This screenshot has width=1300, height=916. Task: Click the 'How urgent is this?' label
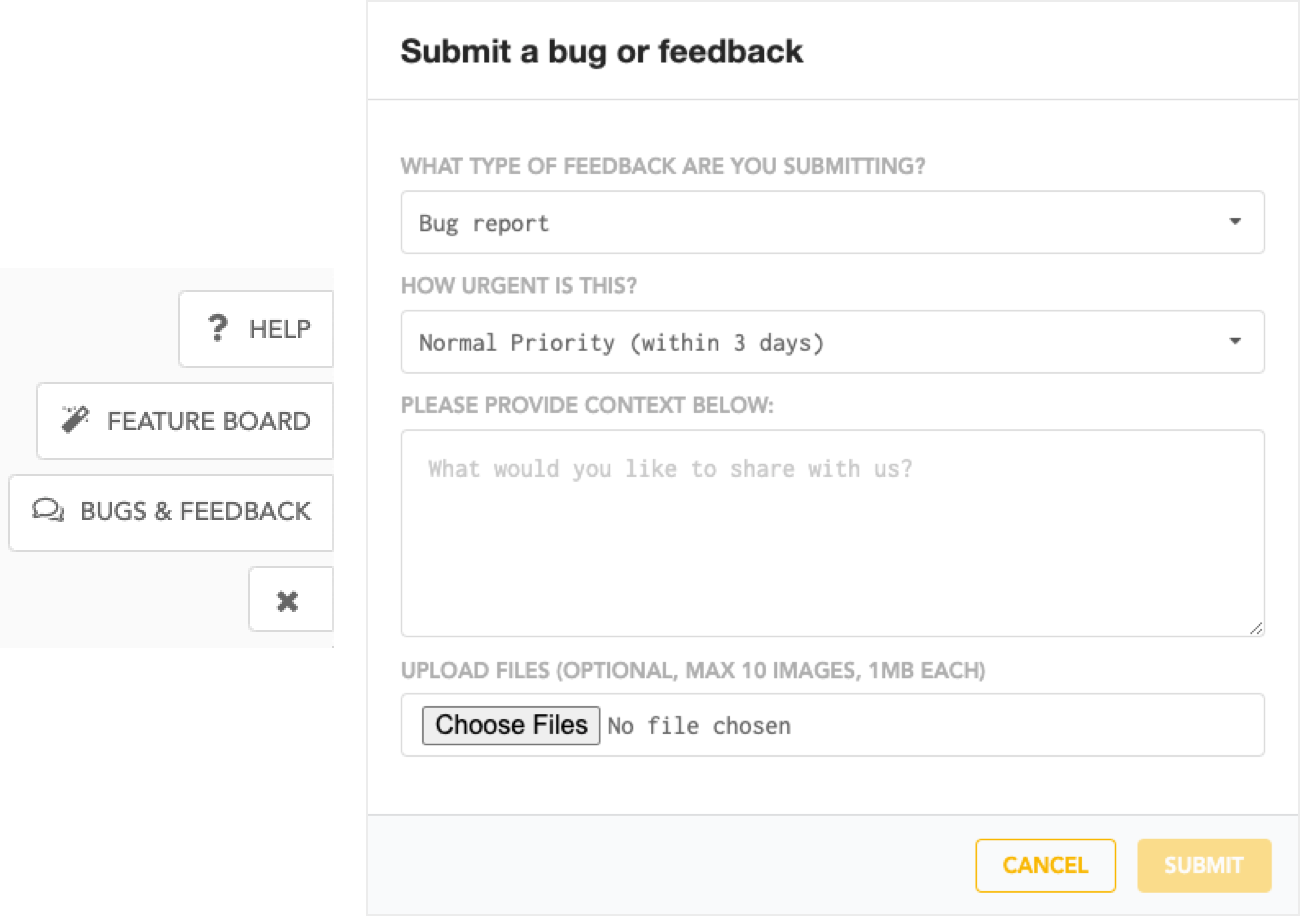click(519, 286)
